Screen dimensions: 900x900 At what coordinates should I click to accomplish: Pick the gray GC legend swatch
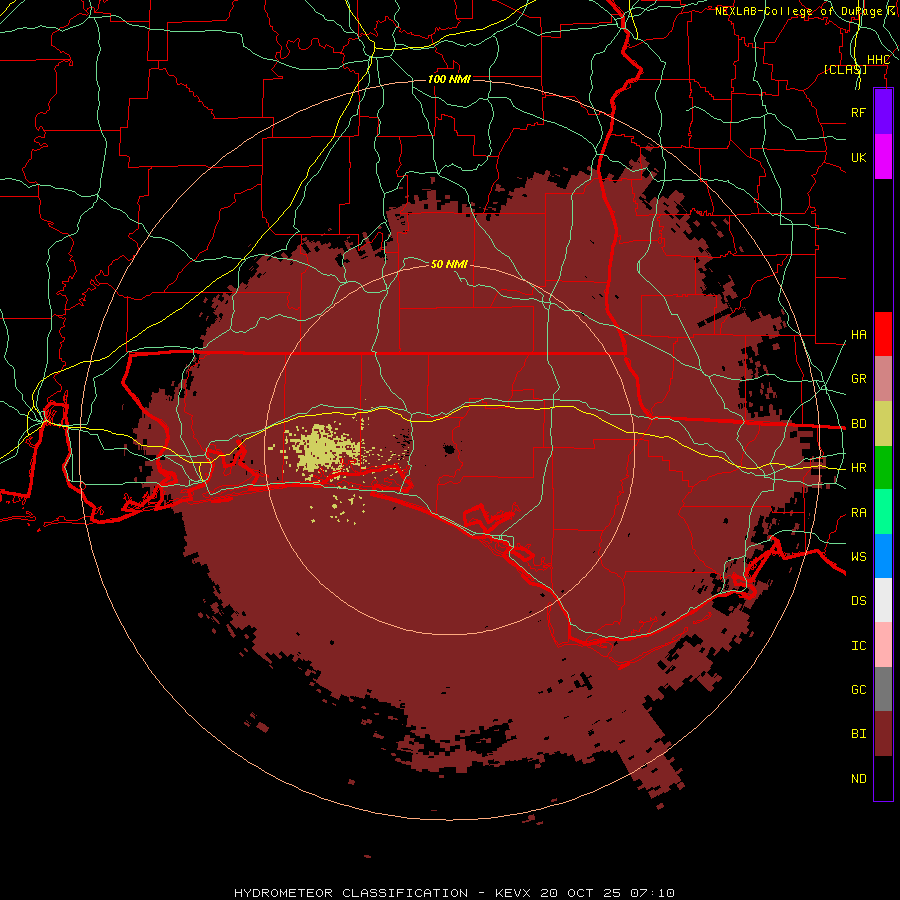(x=883, y=689)
